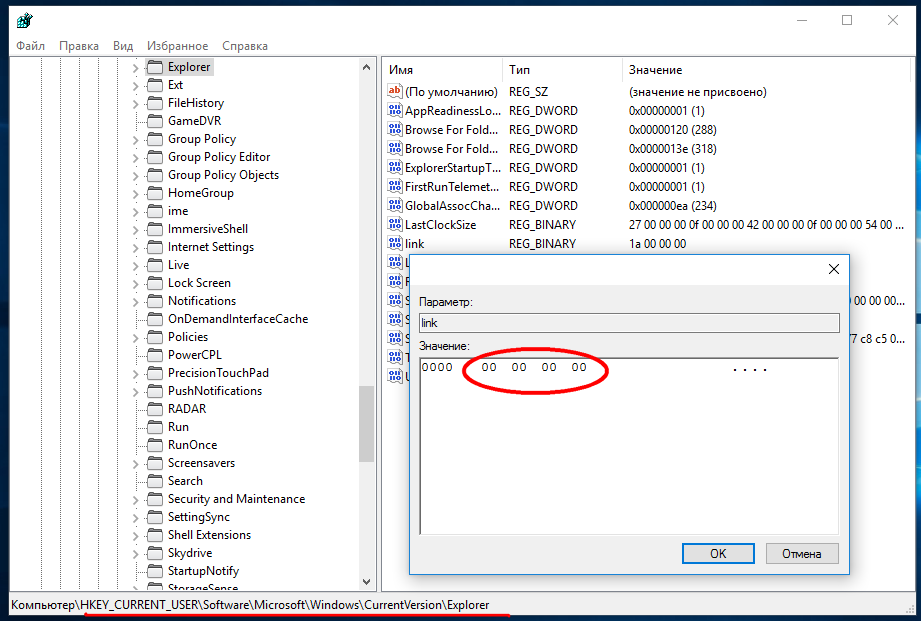Click the REG_SZ type cell
921x621 pixels.
(x=529, y=92)
